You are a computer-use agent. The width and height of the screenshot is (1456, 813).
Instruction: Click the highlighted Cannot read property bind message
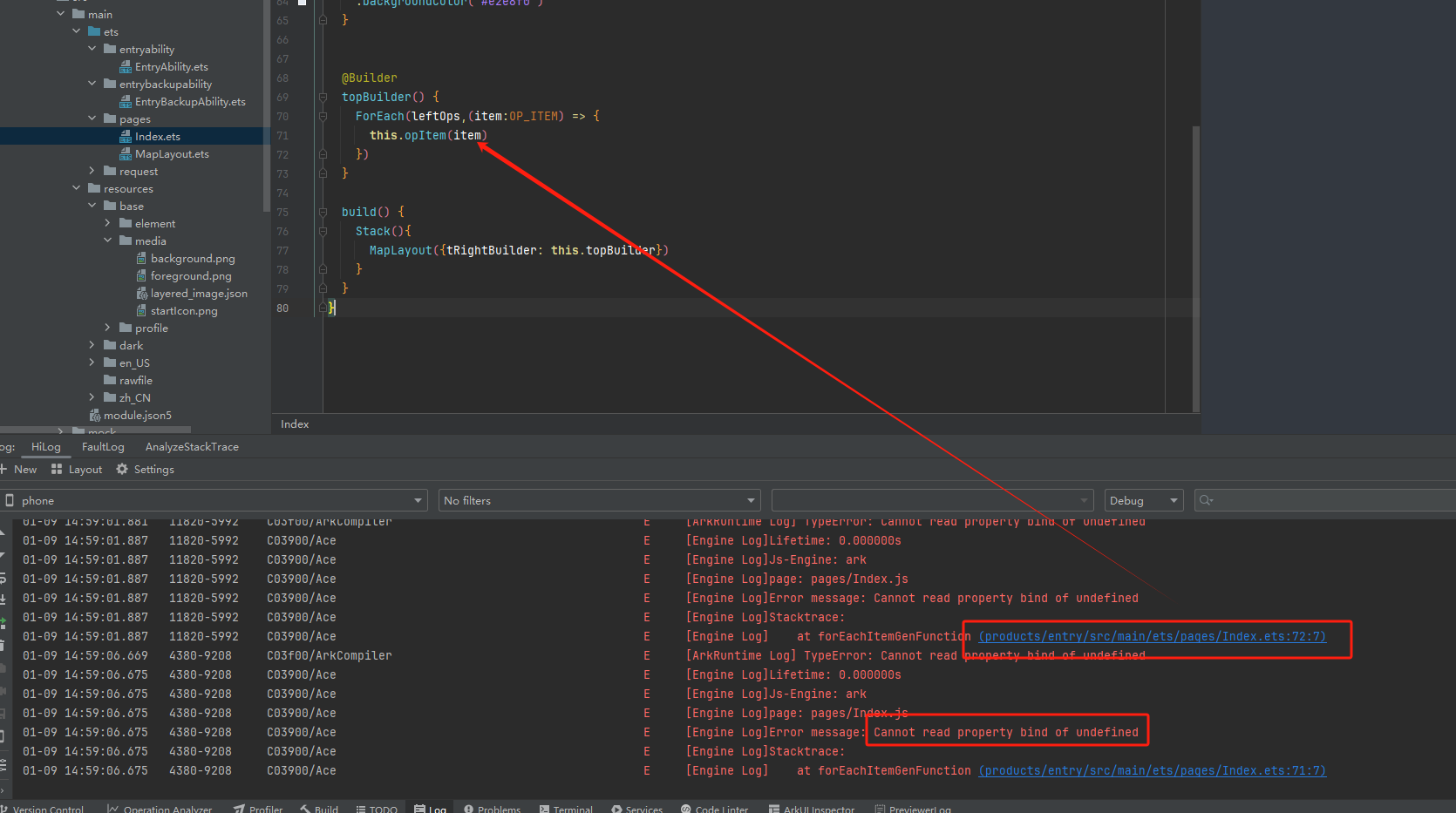pyautogui.click(x=1006, y=732)
